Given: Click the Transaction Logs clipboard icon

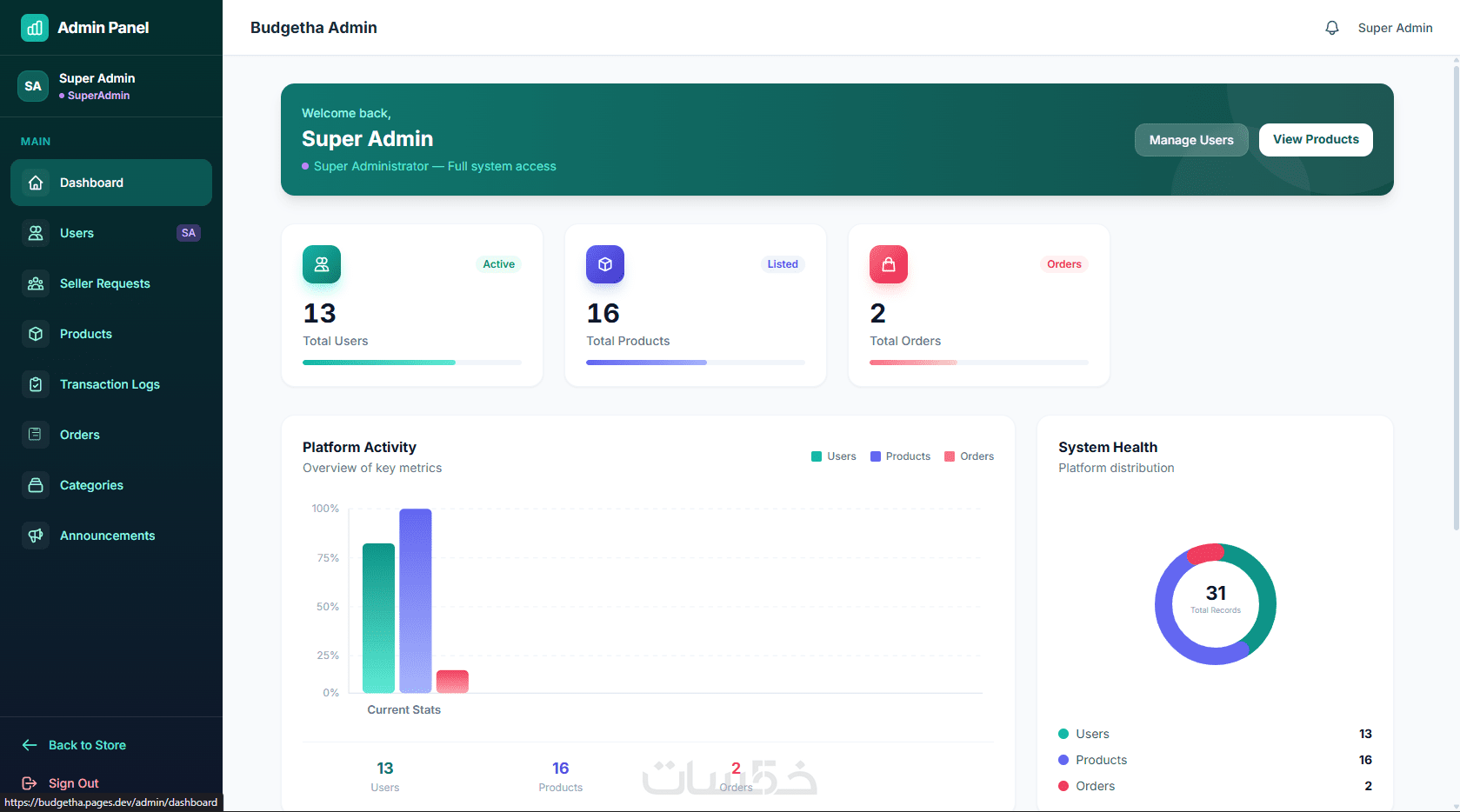Looking at the screenshot, I should tap(36, 384).
